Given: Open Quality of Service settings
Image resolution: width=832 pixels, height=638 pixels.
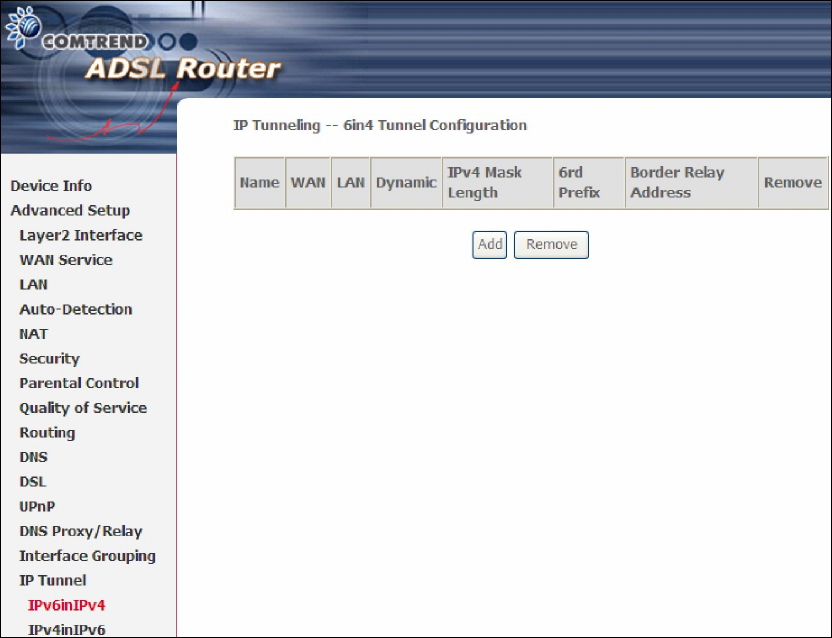Looking at the screenshot, I should pos(83,408).
